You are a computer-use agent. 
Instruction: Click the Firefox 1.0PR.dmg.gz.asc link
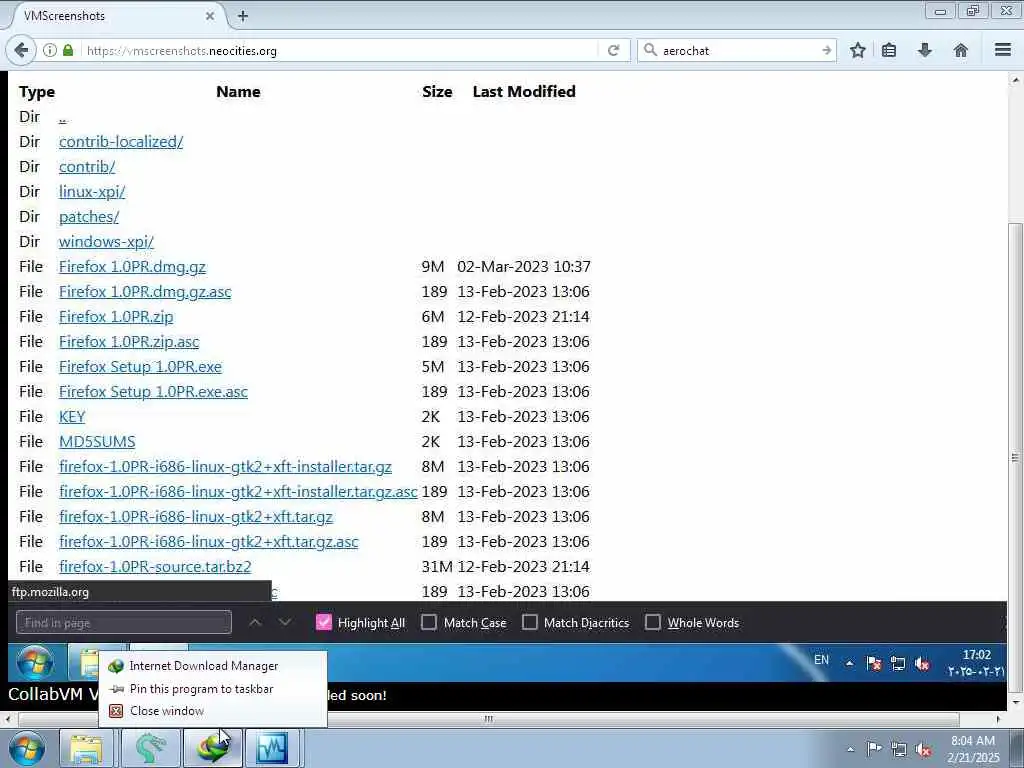point(145,291)
